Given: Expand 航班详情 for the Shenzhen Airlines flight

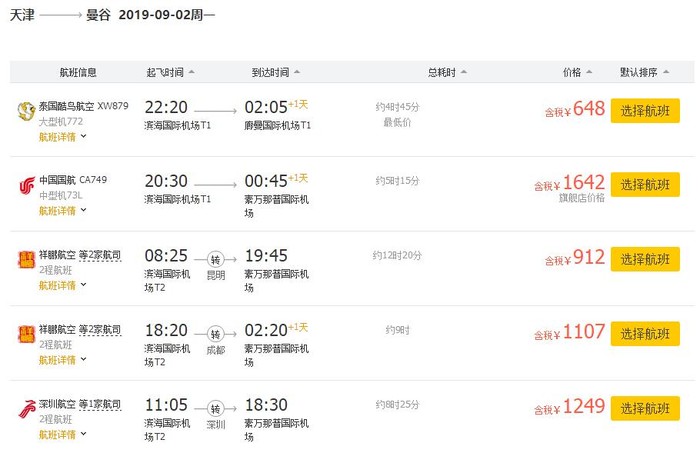Looking at the screenshot, I should [x=62, y=434].
